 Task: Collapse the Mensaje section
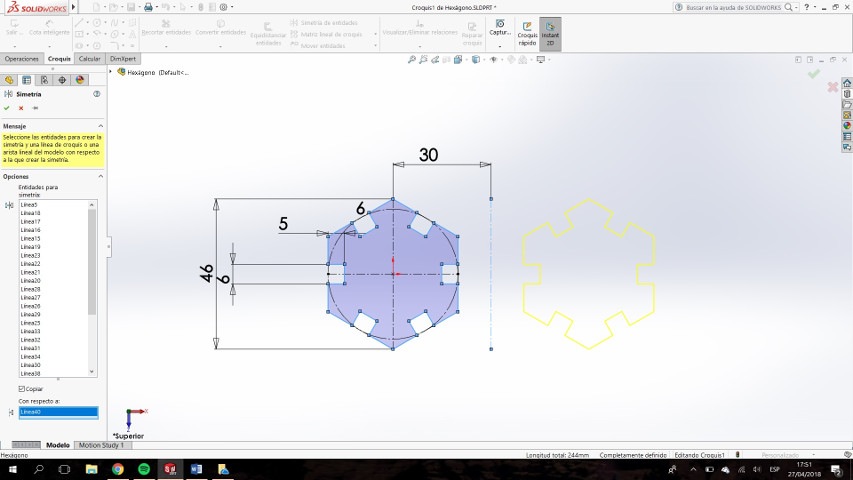[x=101, y=126]
